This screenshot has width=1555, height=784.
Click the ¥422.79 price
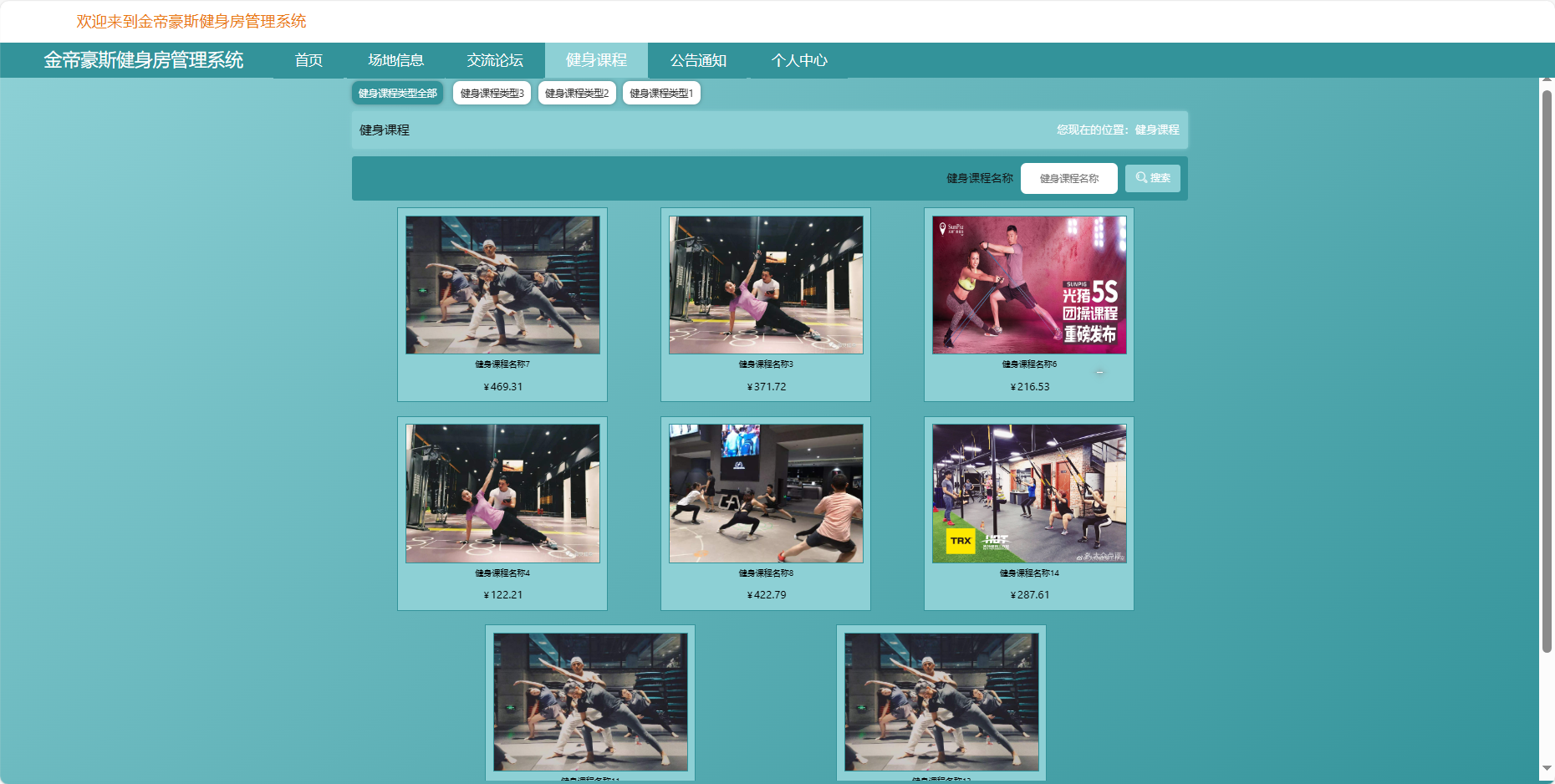[766, 595]
